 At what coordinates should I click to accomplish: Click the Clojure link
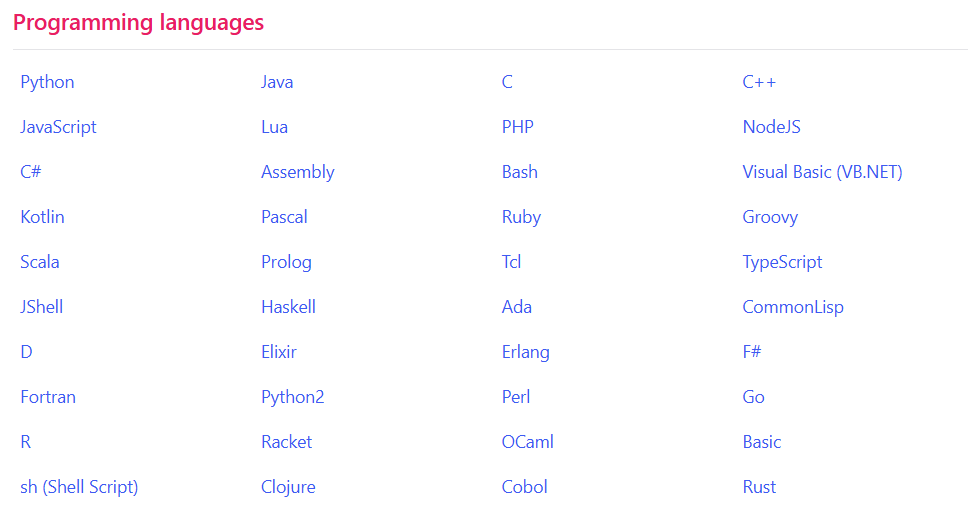pos(288,487)
